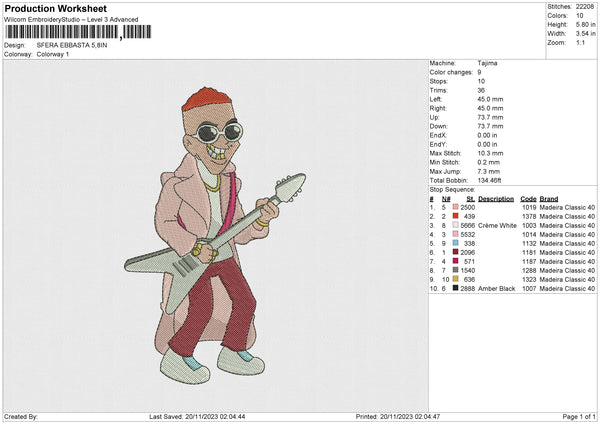600x424 pixels.
Task: Click the Color changes value 9
Action: [x=479, y=72]
